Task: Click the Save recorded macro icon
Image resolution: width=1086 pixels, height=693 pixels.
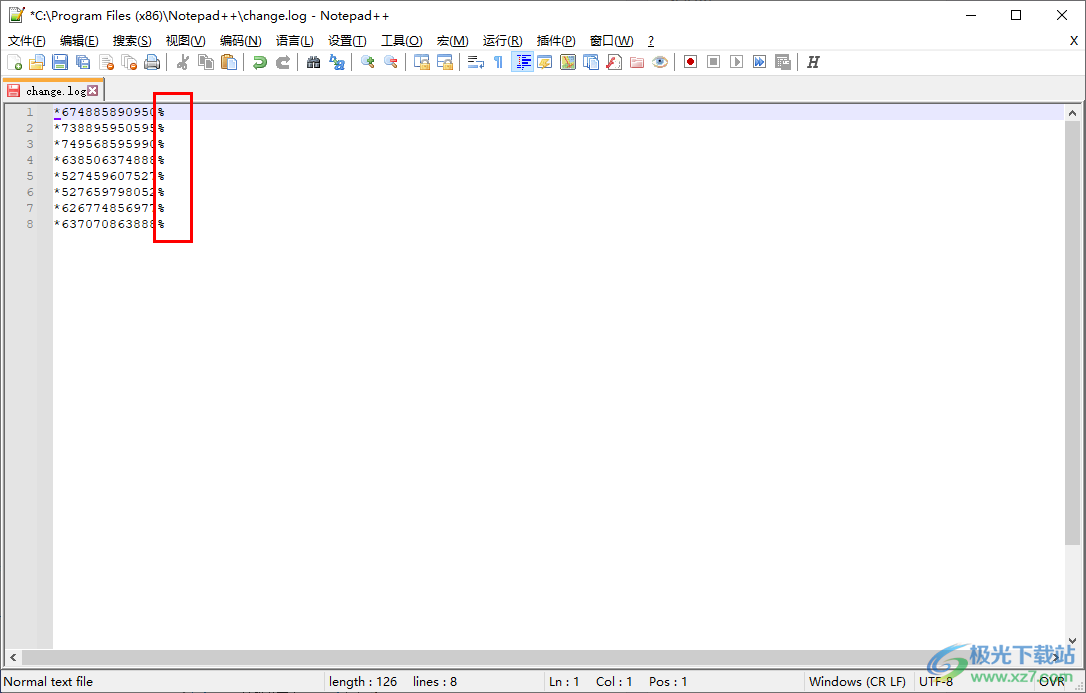Action: (783, 62)
